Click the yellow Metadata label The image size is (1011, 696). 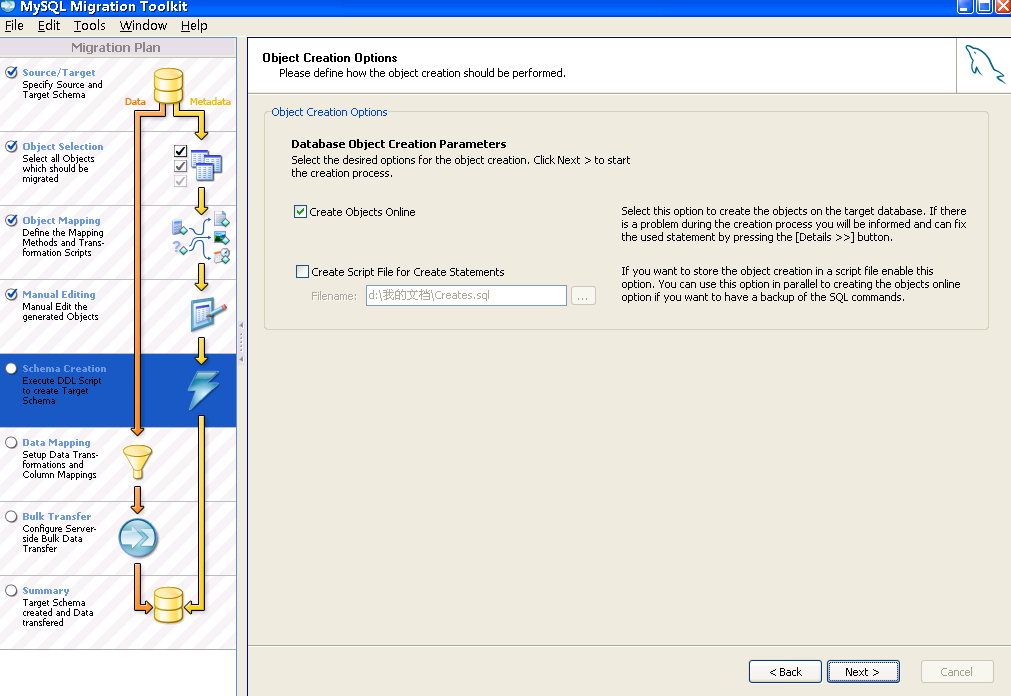click(x=210, y=101)
